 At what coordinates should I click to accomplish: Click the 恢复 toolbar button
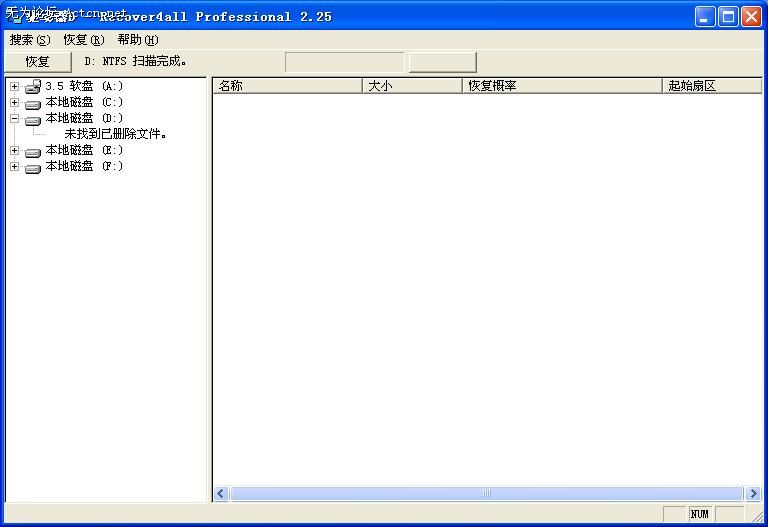coord(37,62)
